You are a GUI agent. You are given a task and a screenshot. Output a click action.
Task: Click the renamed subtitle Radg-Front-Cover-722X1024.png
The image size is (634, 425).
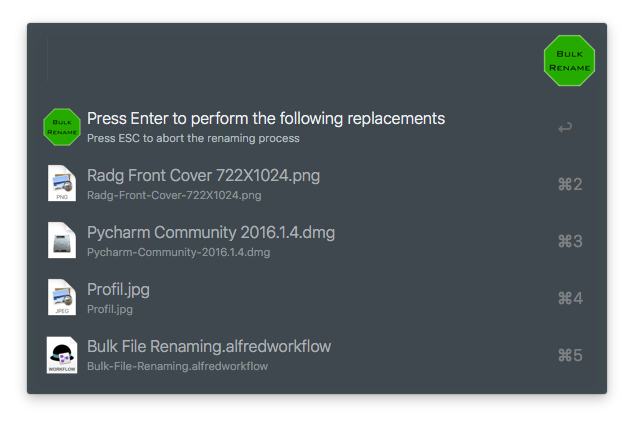(174, 196)
